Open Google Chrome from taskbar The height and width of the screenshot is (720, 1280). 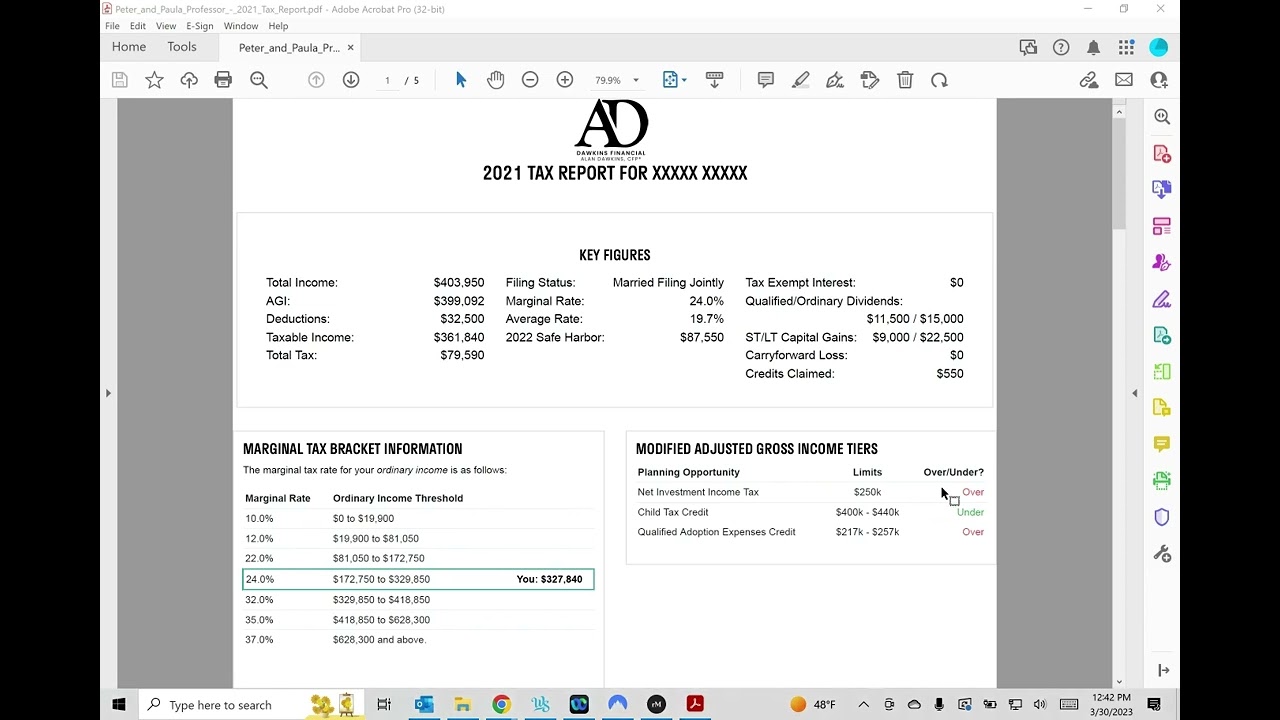[501, 705]
